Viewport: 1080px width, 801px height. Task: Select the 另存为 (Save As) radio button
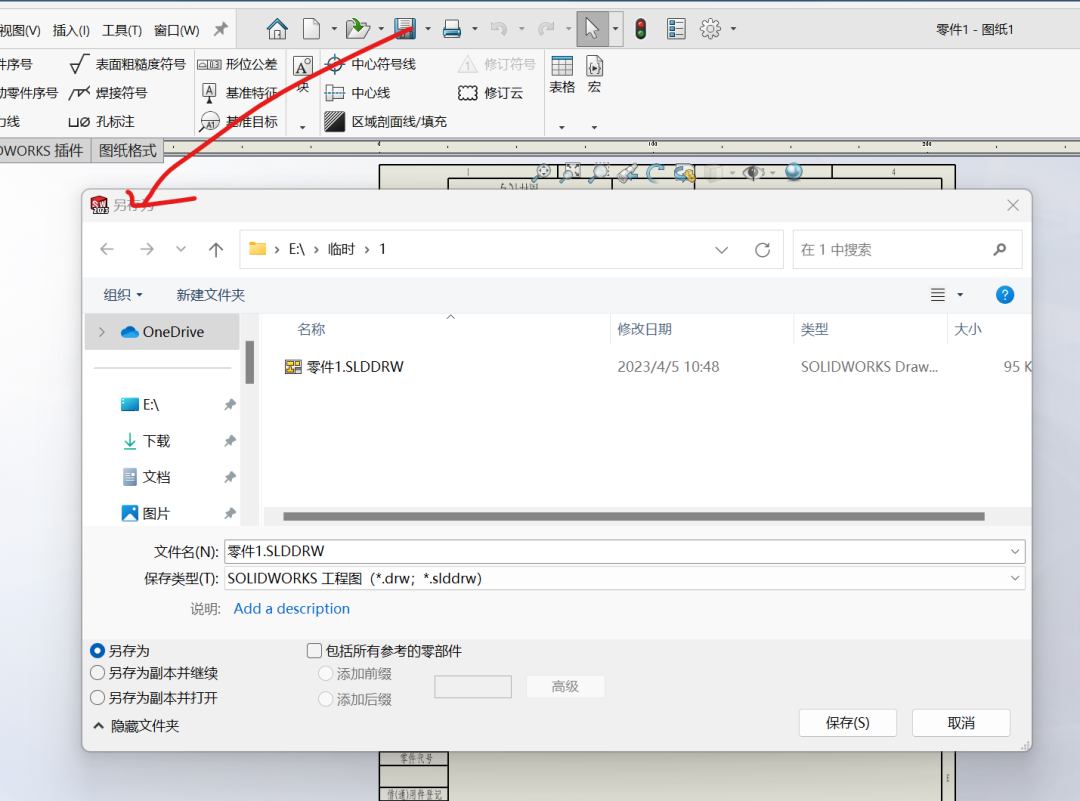98,651
